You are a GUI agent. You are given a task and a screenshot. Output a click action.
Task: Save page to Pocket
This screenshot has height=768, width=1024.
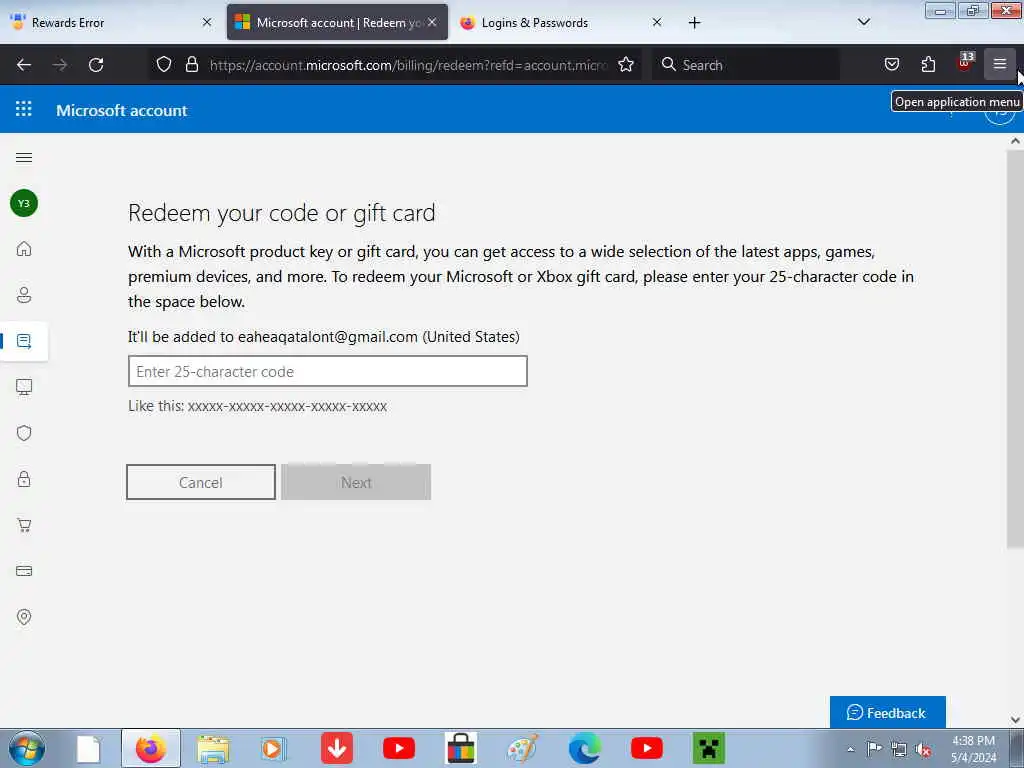pyautogui.click(x=891, y=64)
